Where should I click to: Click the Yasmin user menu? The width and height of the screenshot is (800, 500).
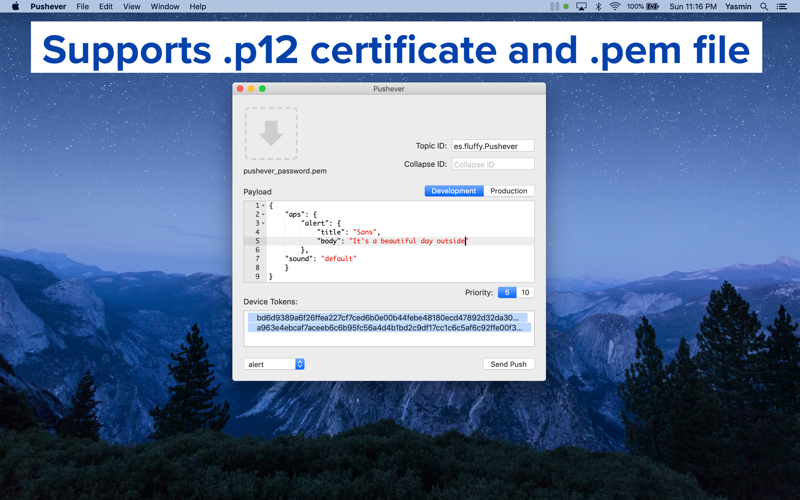(738, 7)
